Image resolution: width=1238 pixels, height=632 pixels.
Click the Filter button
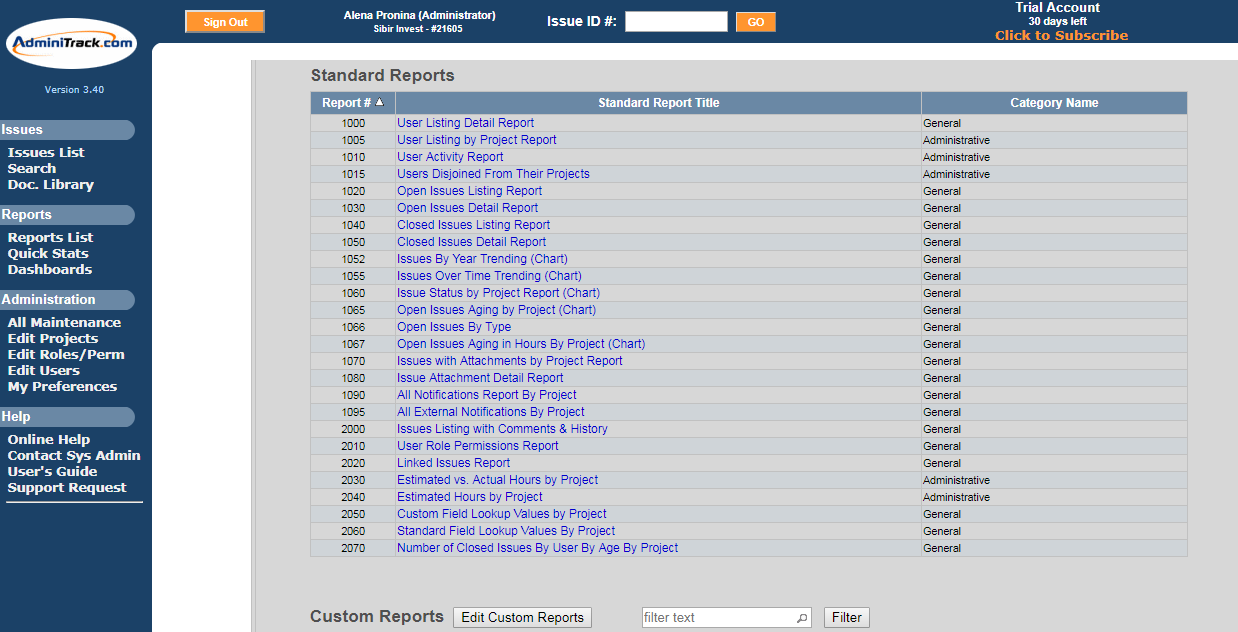point(847,617)
